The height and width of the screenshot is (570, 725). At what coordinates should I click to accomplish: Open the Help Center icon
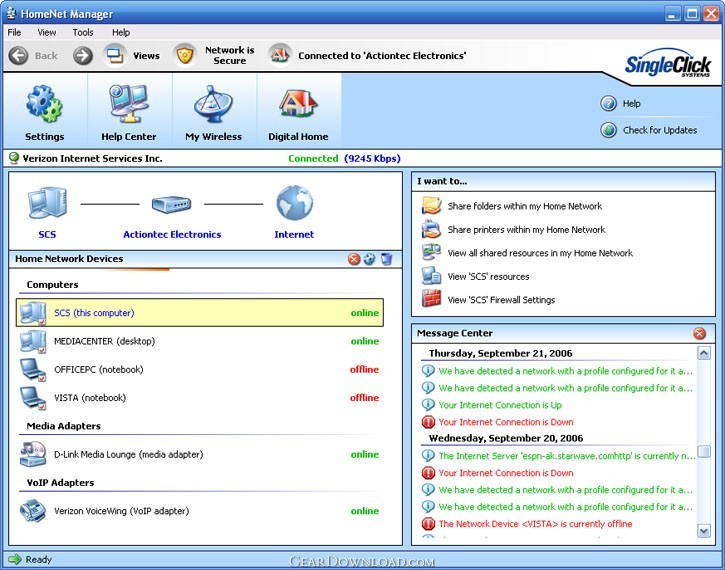tap(129, 104)
